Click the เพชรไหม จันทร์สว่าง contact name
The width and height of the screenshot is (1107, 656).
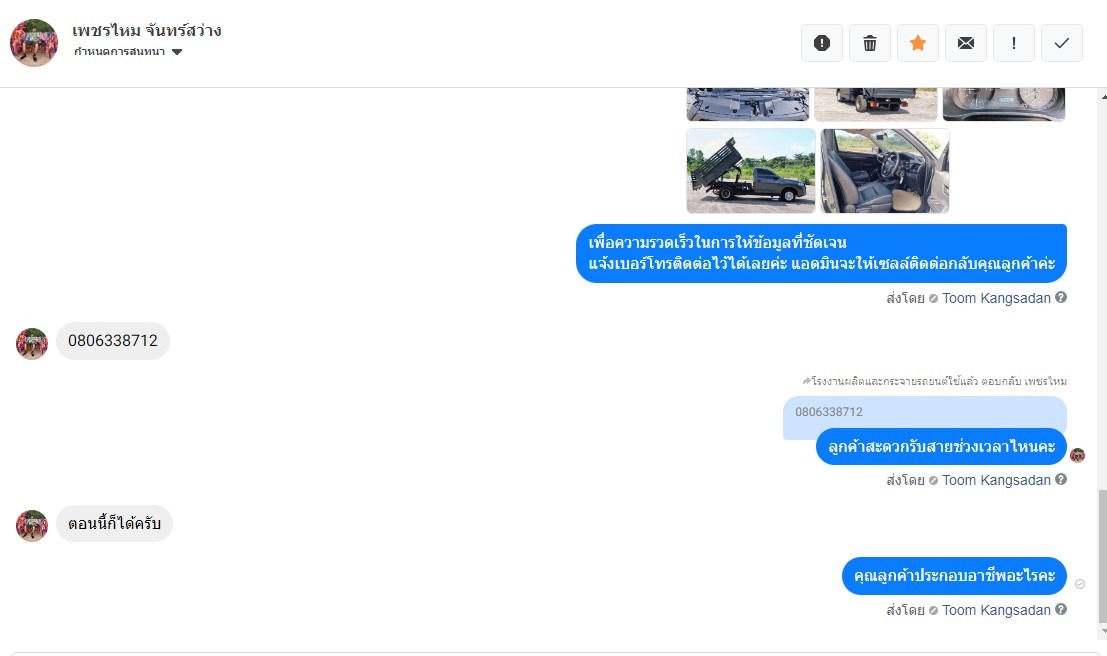pyautogui.click(x=147, y=30)
